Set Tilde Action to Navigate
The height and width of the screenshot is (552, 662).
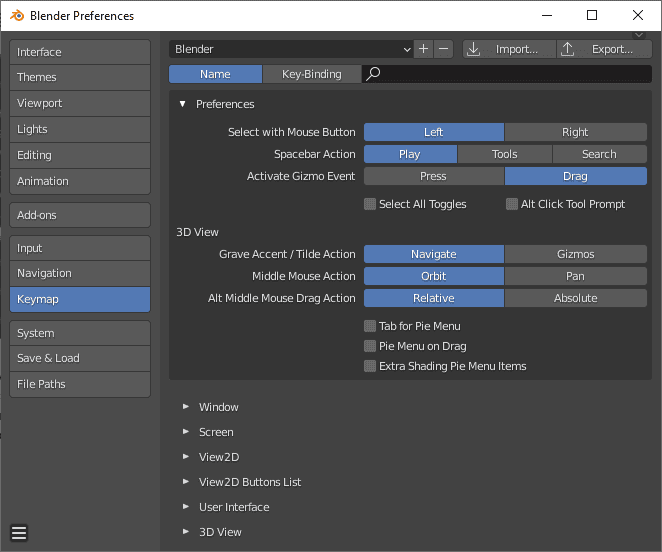click(x=434, y=254)
